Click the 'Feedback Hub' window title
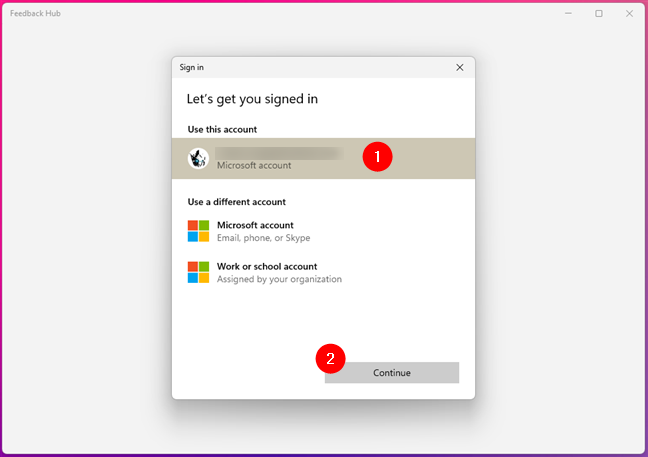The width and height of the screenshot is (648, 457). tap(35, 14)
